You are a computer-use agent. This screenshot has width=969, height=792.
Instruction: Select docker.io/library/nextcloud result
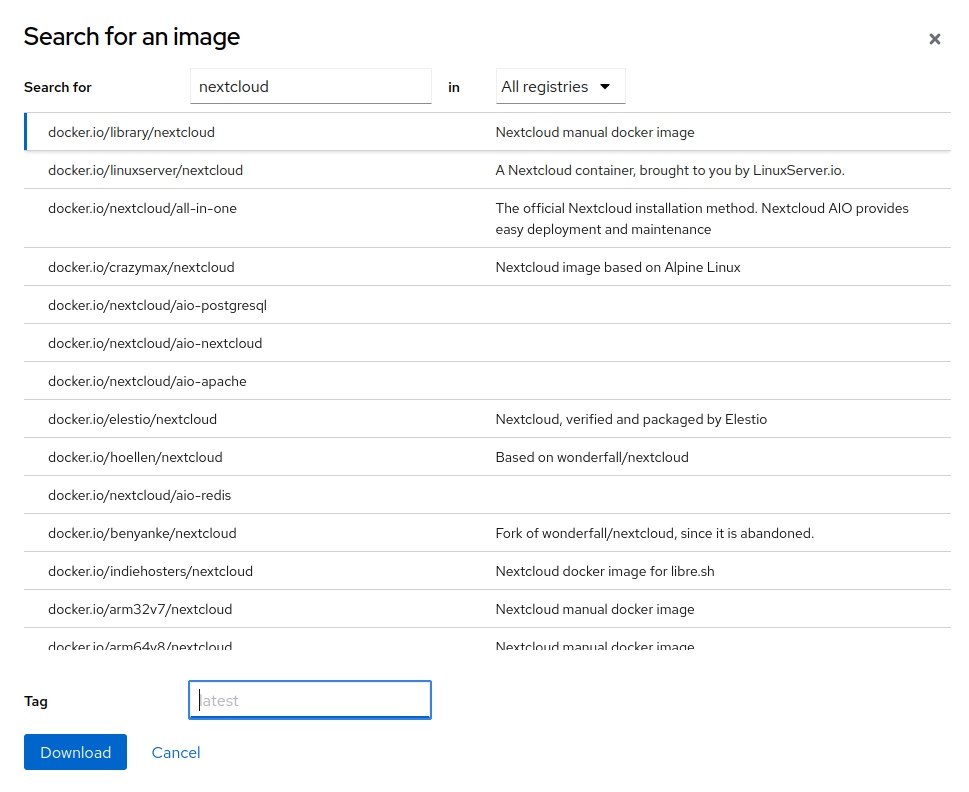tap(131, 132)
